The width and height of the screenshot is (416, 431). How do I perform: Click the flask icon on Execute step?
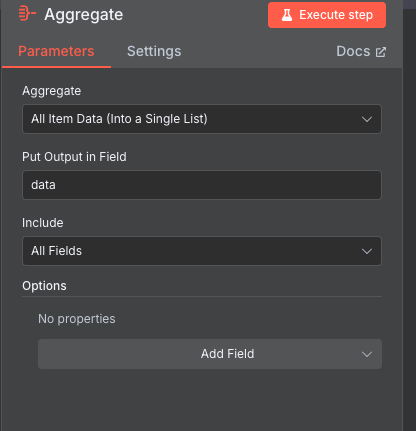(x=287, y=15)
